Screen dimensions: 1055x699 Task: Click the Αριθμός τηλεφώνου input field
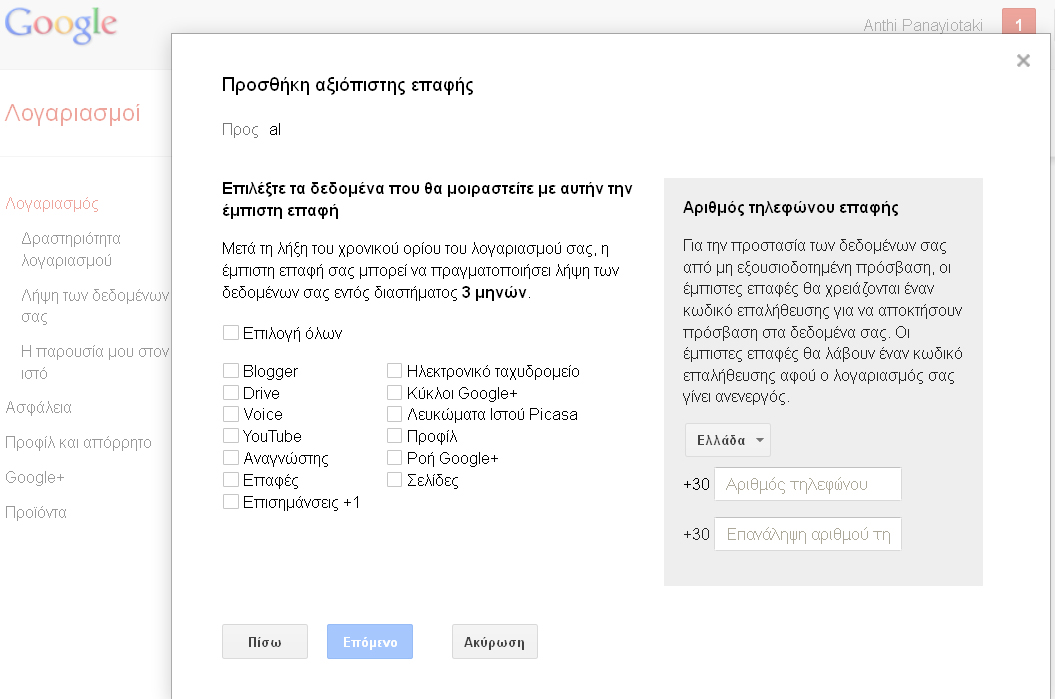click(808, 484)
